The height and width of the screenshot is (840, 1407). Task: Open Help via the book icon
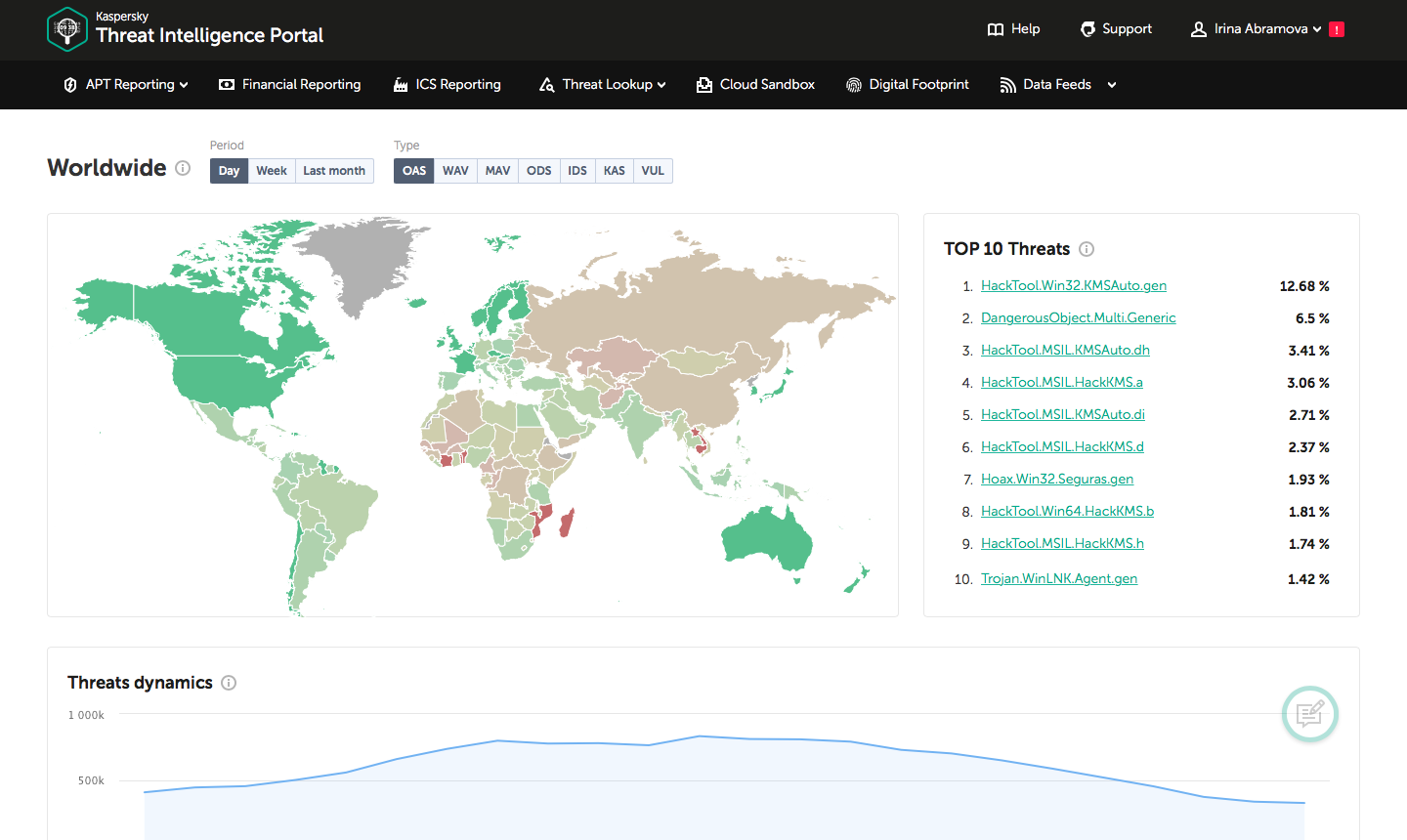(996, 29)
